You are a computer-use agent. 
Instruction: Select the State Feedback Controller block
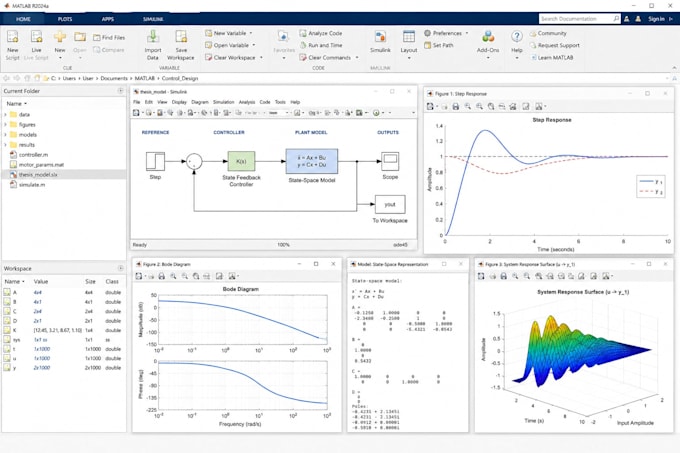pyautogui.click(x=241, y=161)
